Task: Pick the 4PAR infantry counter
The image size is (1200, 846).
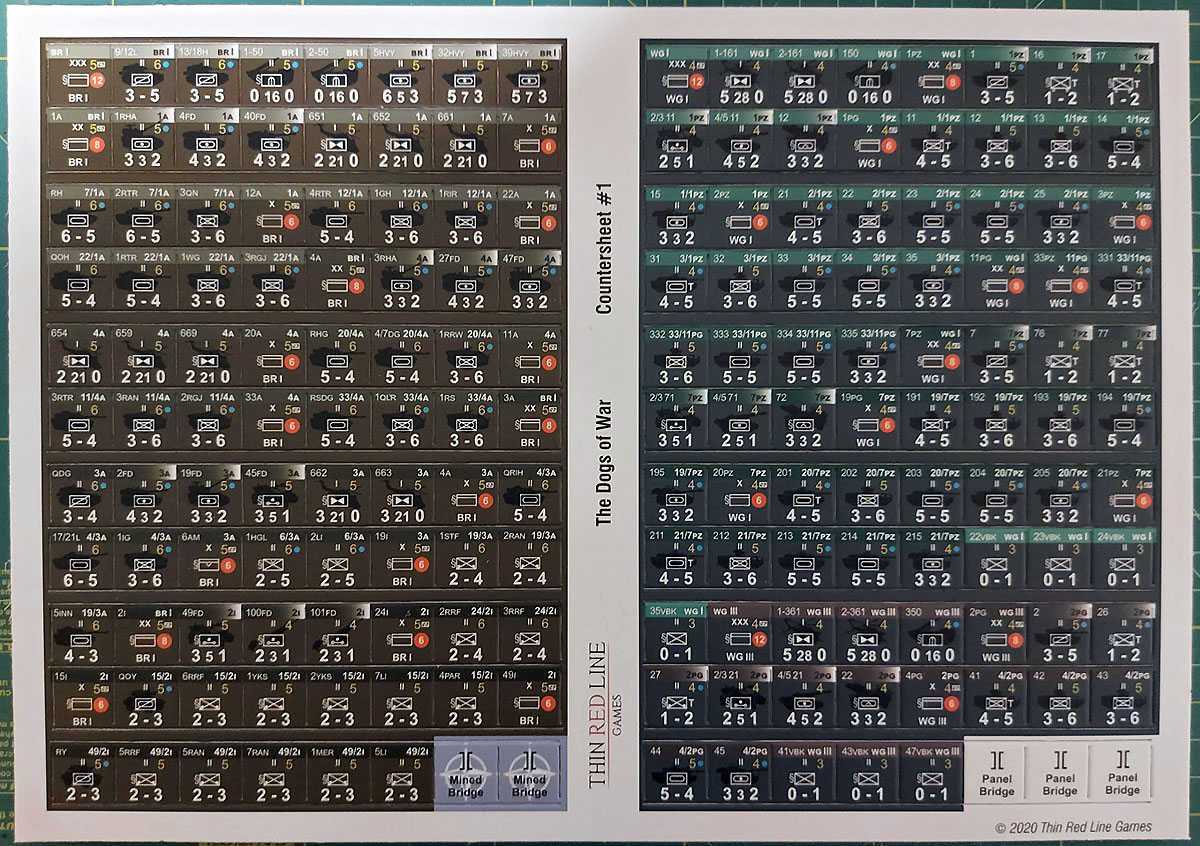Action: coord(465,699)
